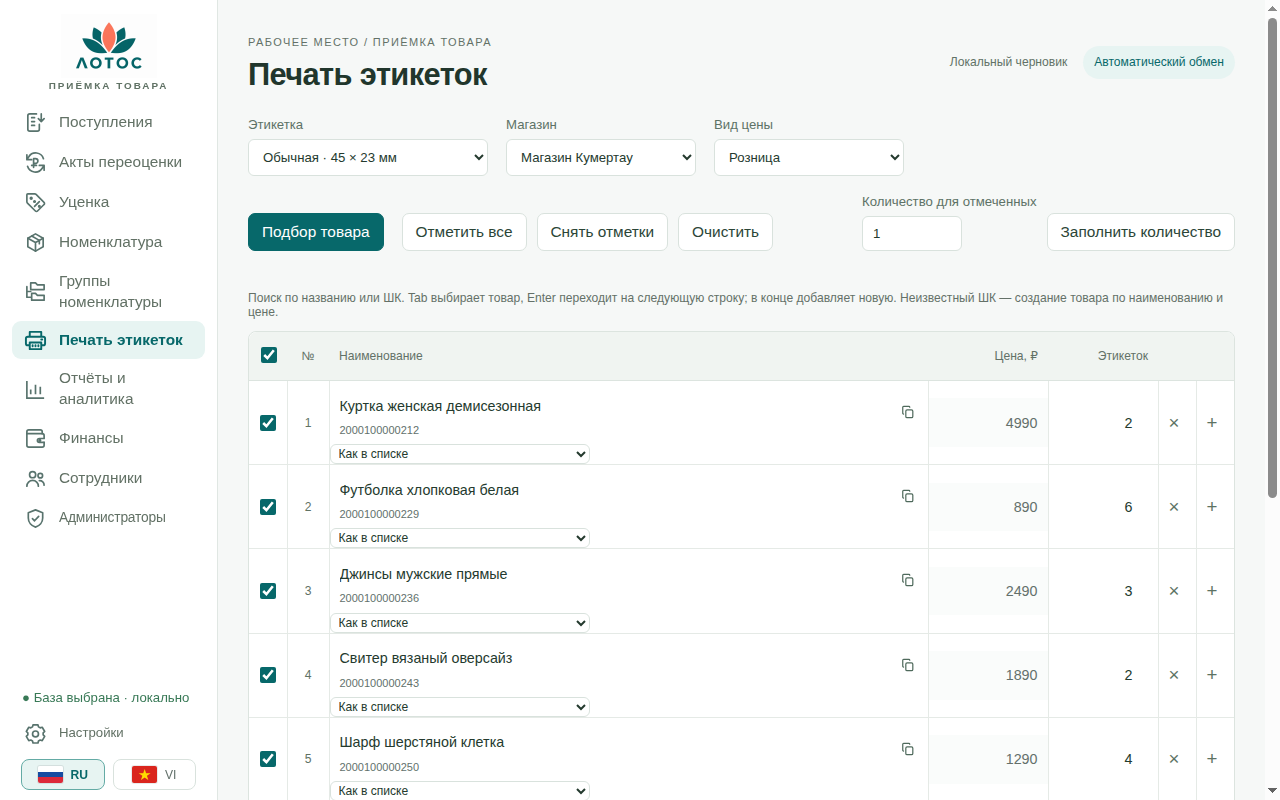Click Заполнить количество button
This screenshot has height=800, width=1280.
(1141, 232)
